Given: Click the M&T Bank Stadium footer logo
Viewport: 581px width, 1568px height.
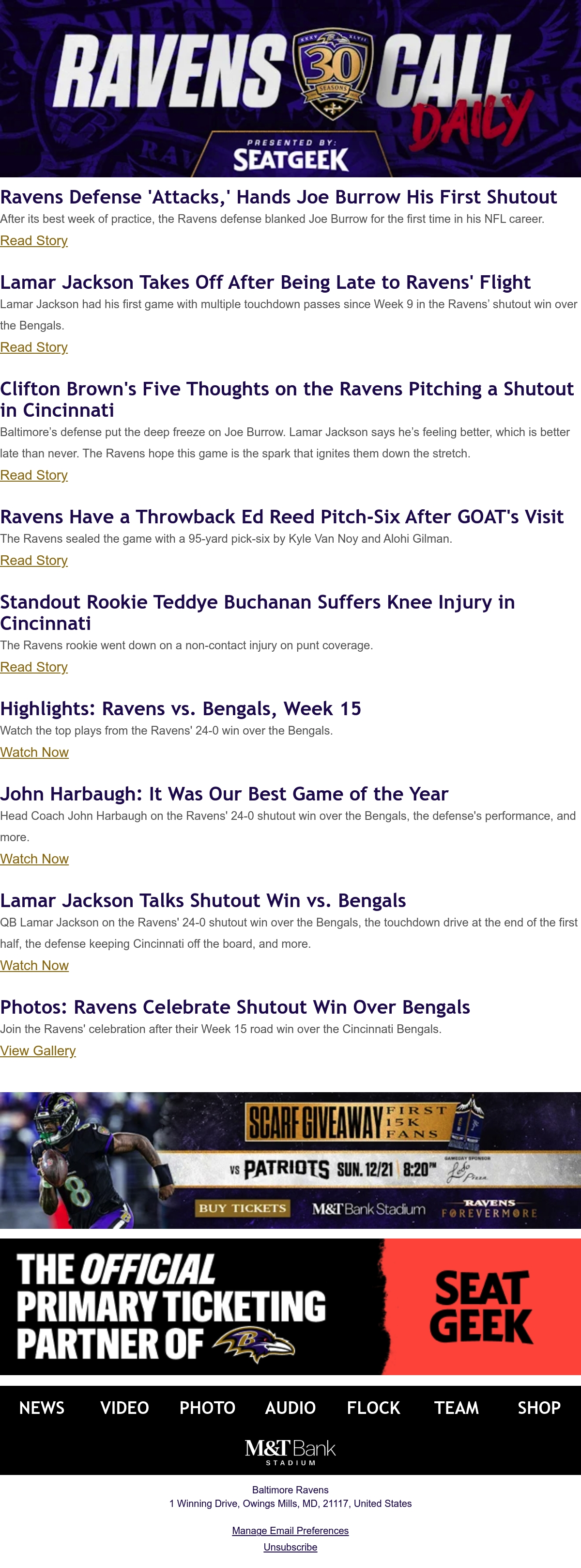Looking at the screenshot, I should [x=290, y=1451].
